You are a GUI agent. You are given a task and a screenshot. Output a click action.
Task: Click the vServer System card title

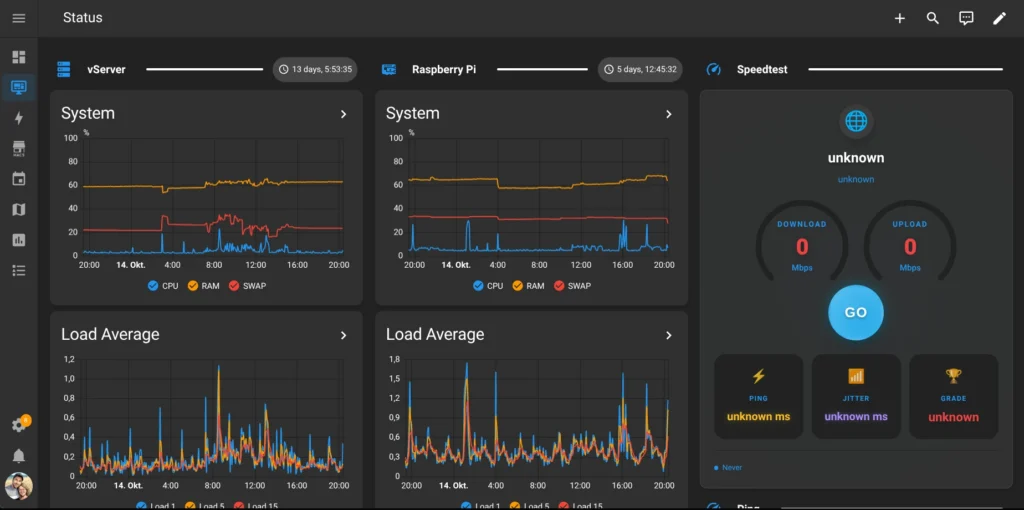[88, 114]
